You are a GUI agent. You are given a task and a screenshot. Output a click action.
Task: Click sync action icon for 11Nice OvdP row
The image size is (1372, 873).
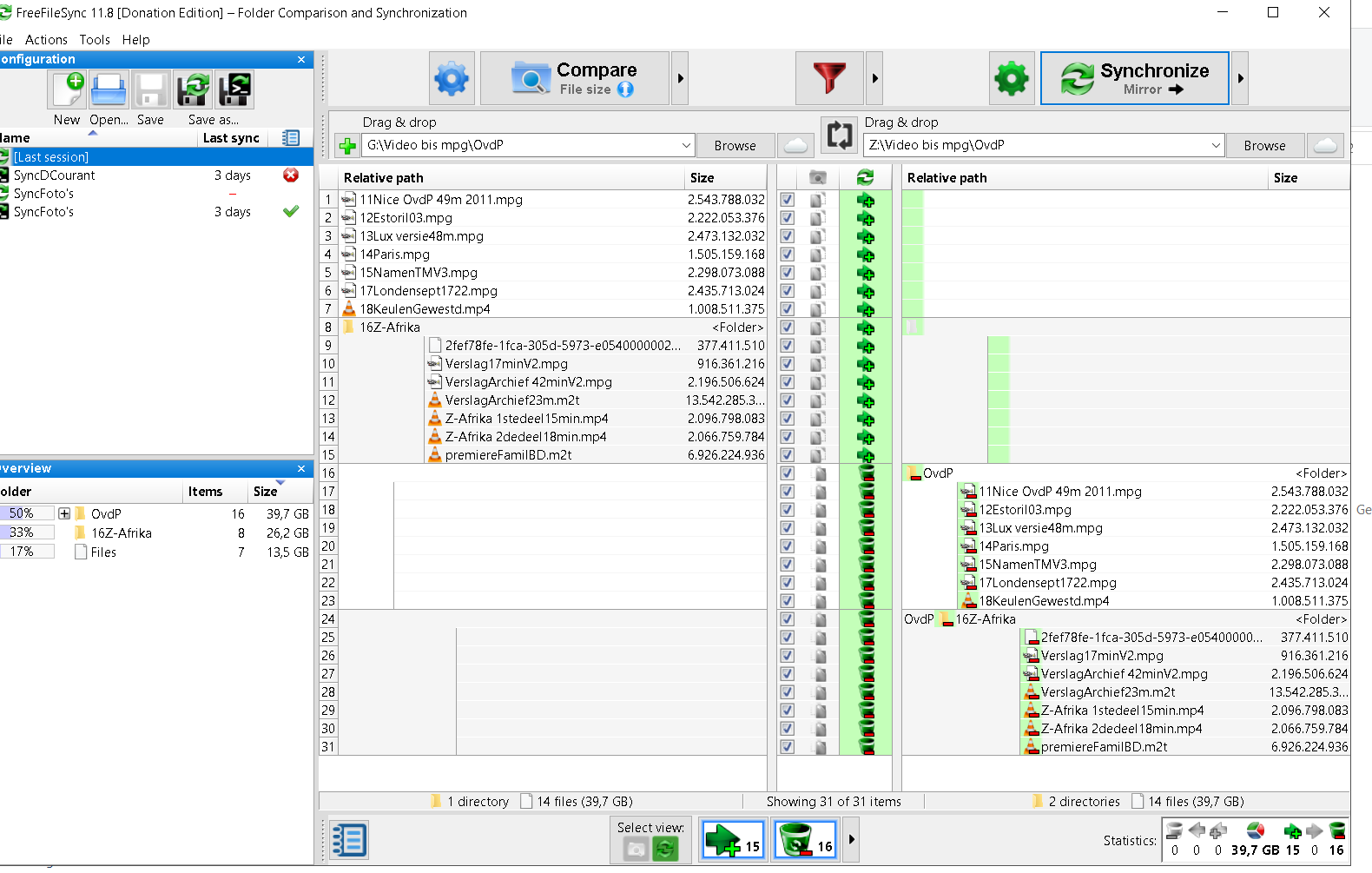tap(865, 200)
